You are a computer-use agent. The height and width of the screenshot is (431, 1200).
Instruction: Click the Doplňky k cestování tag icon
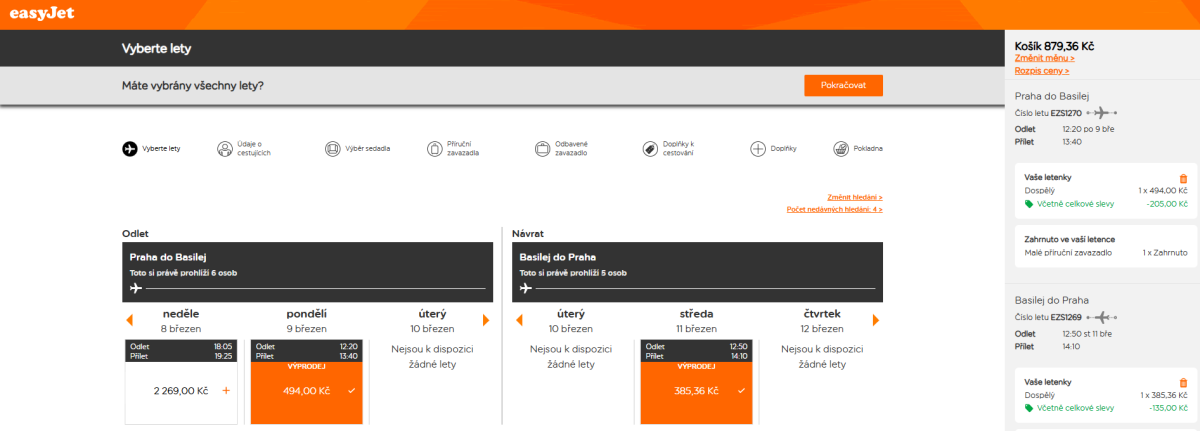pos(650,148)
